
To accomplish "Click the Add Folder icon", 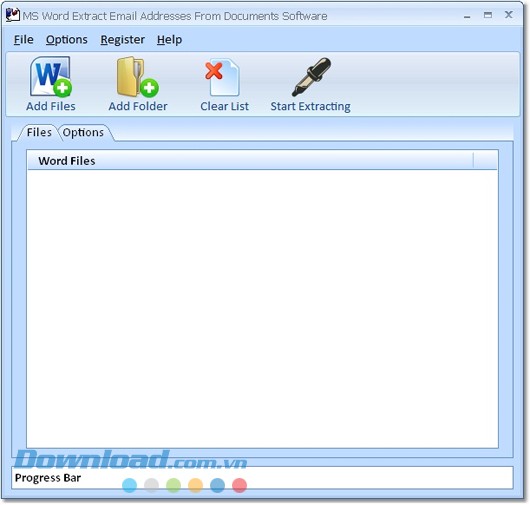I will coord(138,77).
